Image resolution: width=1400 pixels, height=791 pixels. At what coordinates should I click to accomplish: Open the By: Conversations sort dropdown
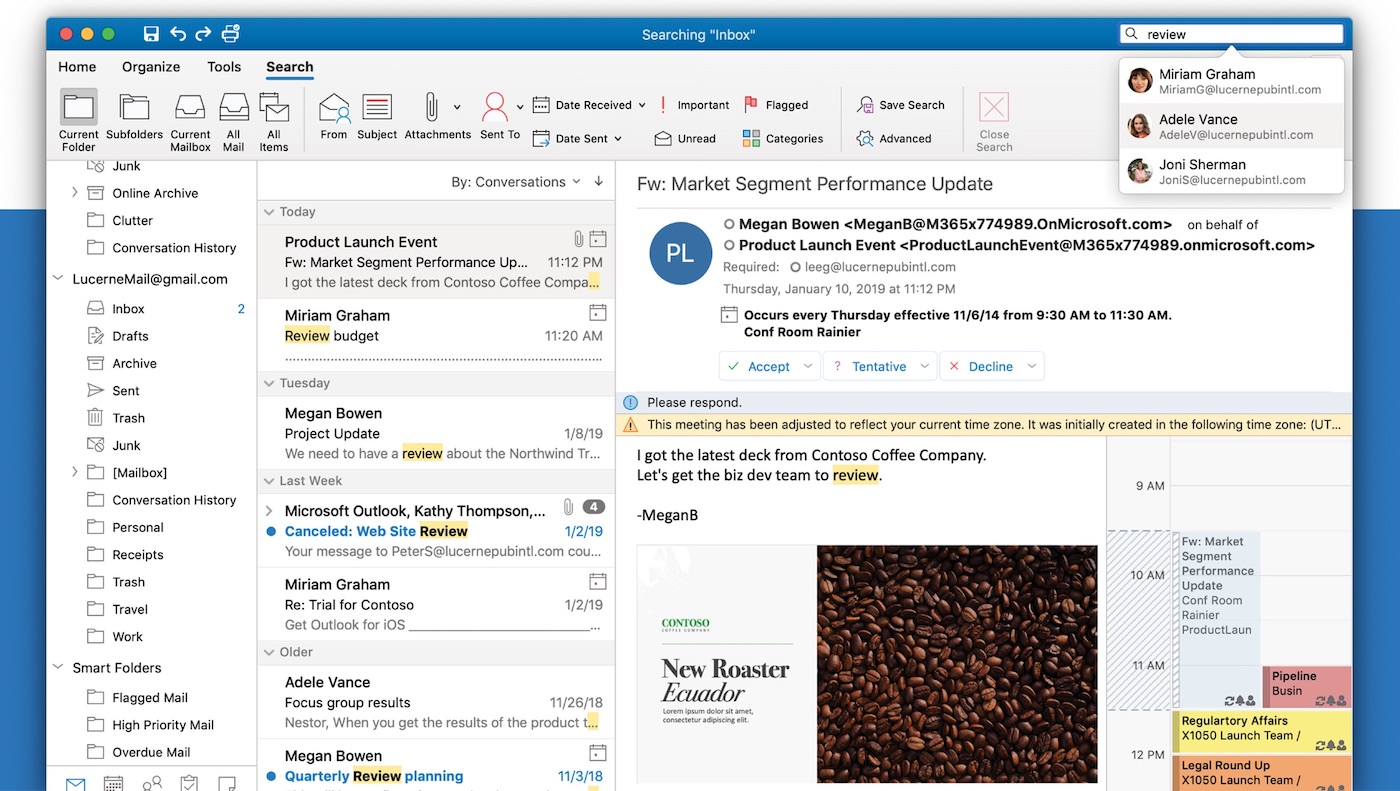coord(515,182)
